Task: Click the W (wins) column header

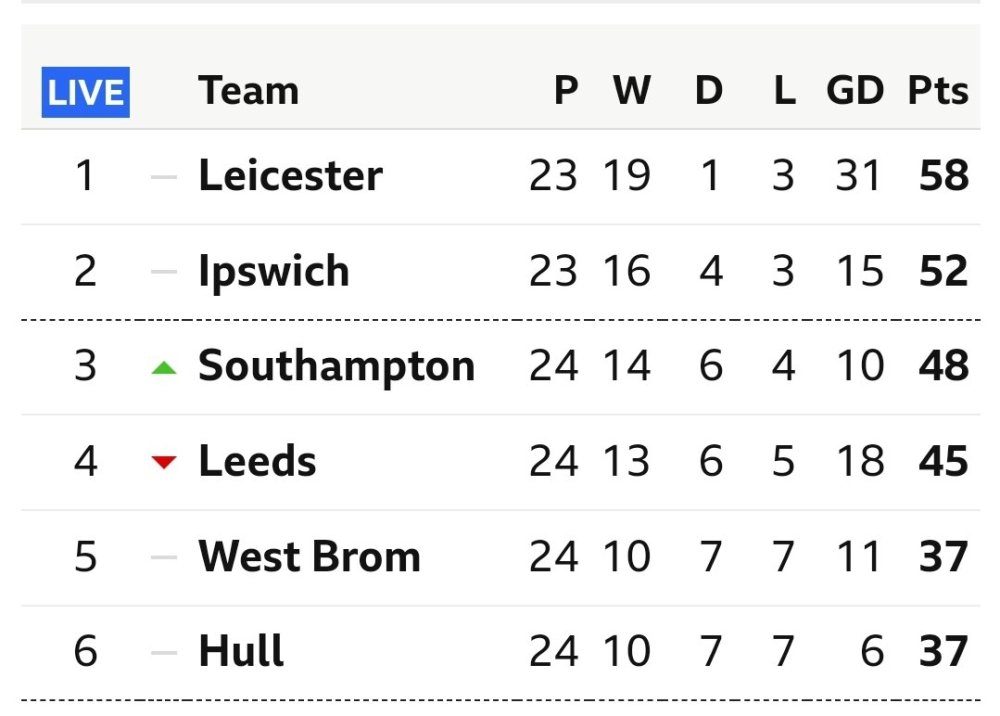Action: (631, 91)
